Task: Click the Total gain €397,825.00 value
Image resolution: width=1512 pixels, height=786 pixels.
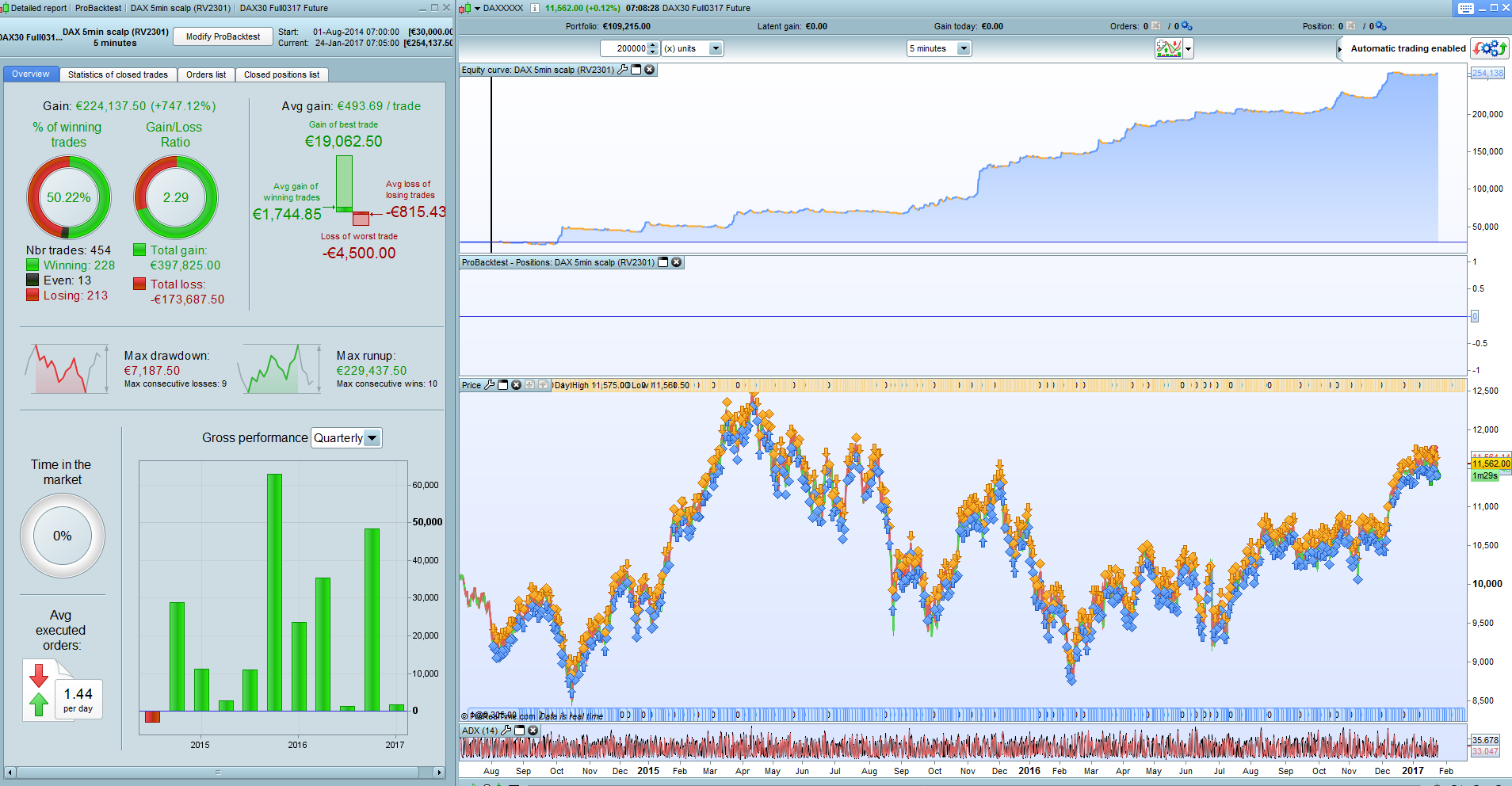Action: [x=185, y=265]
